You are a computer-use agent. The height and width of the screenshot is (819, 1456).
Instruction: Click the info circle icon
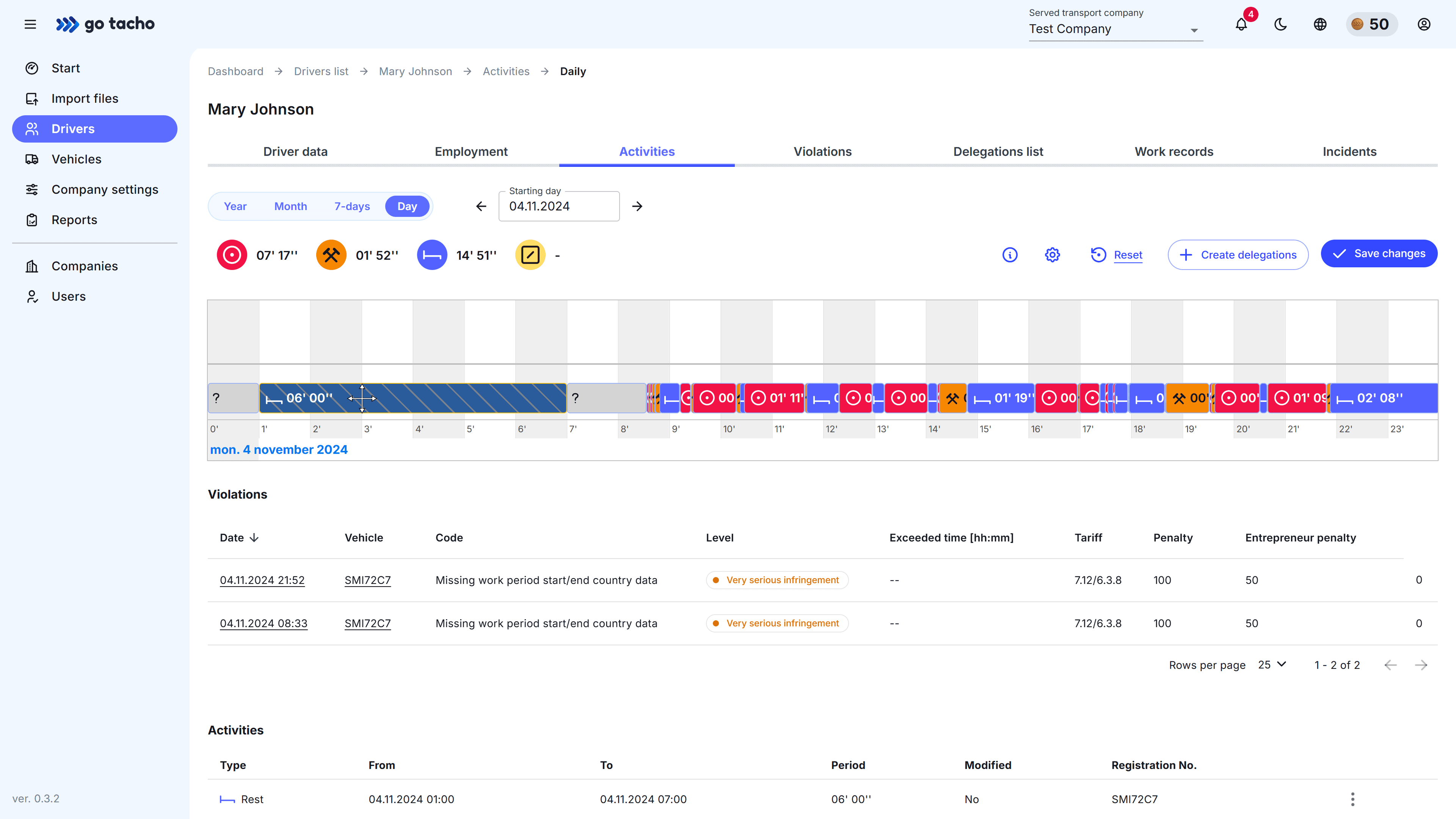coord(1009,255)
